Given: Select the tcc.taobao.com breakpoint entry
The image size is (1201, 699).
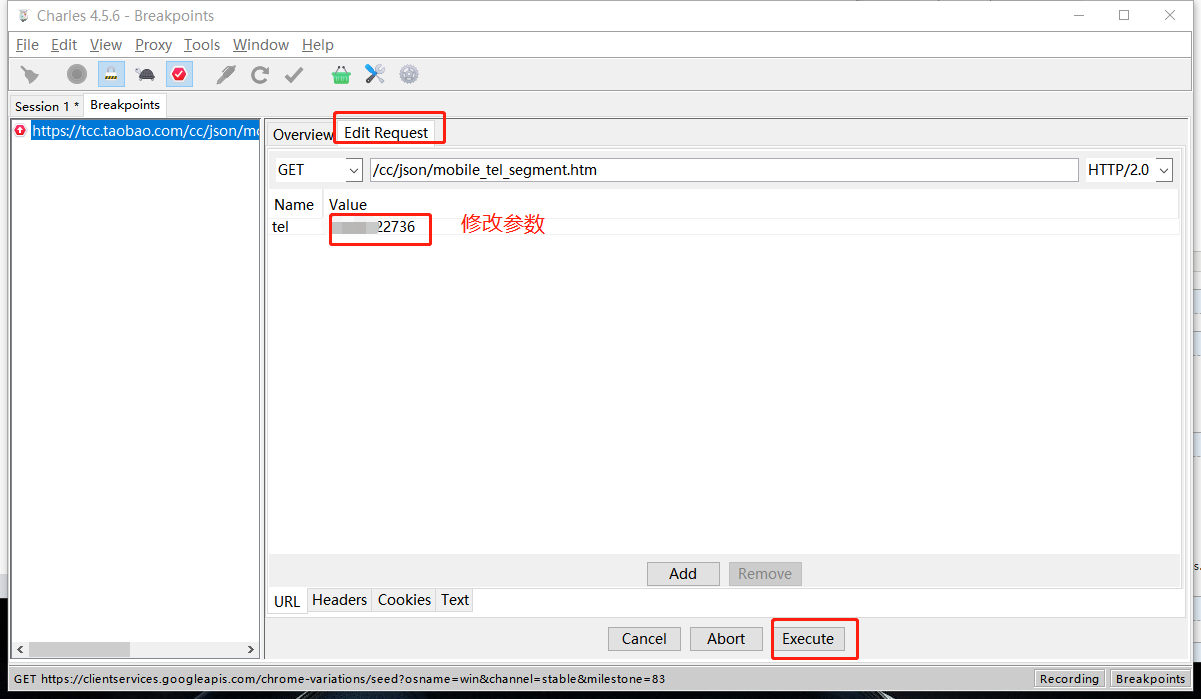Looking at the screenshot, I should click(x=145, y=130).
